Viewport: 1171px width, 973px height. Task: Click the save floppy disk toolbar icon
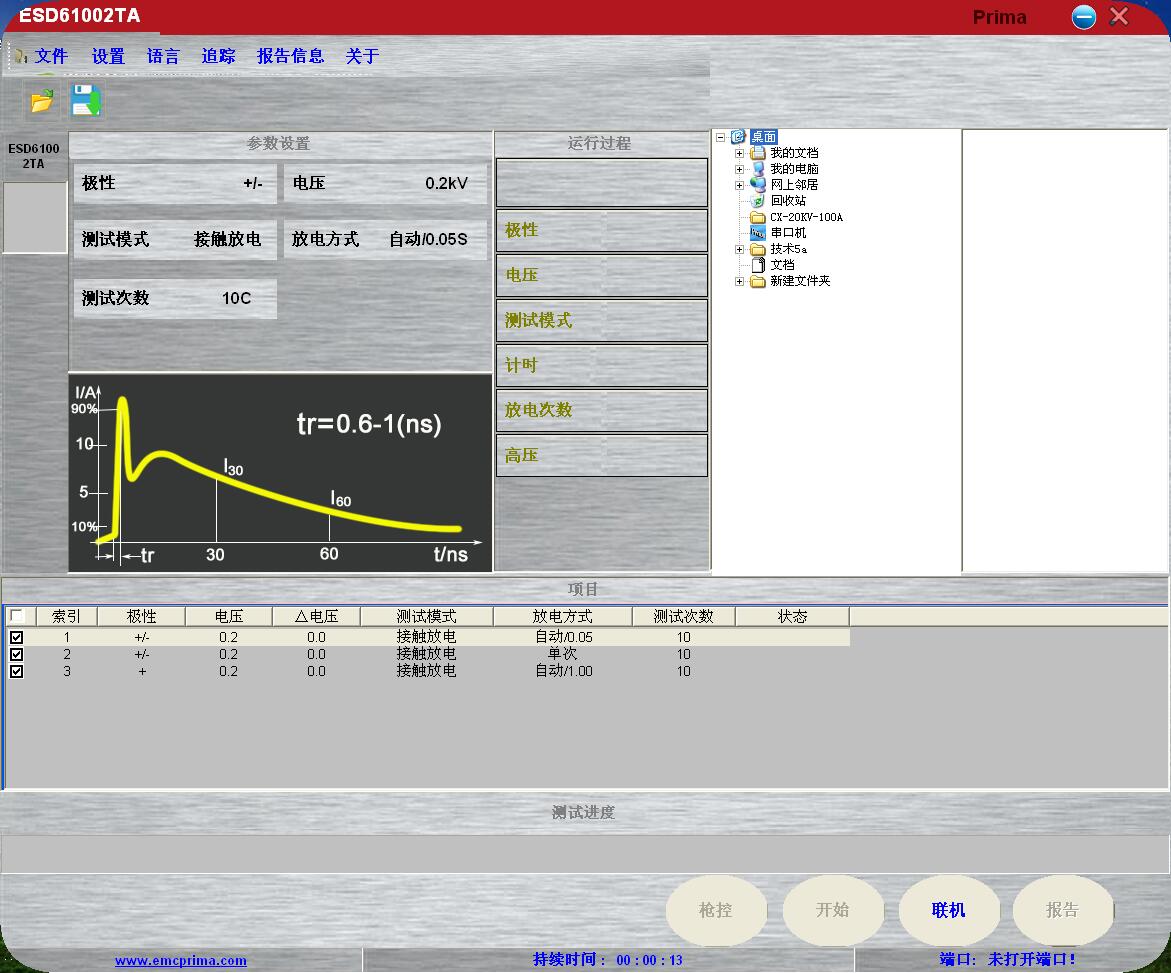pos(86,101)
